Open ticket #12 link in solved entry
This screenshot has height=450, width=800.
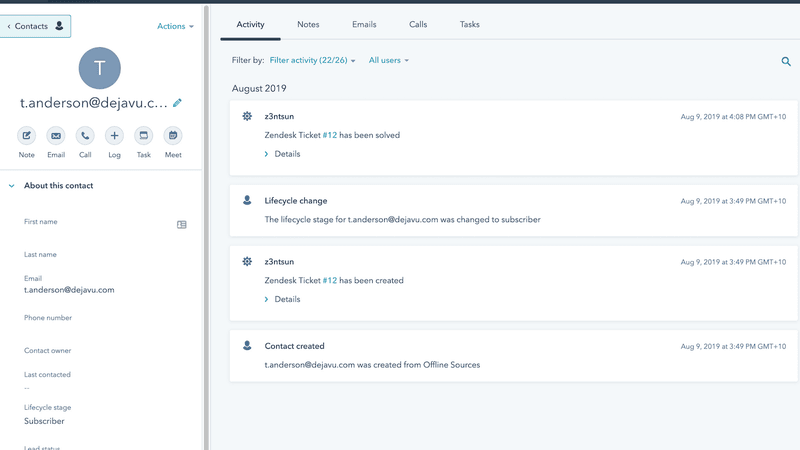pos(330,135)
